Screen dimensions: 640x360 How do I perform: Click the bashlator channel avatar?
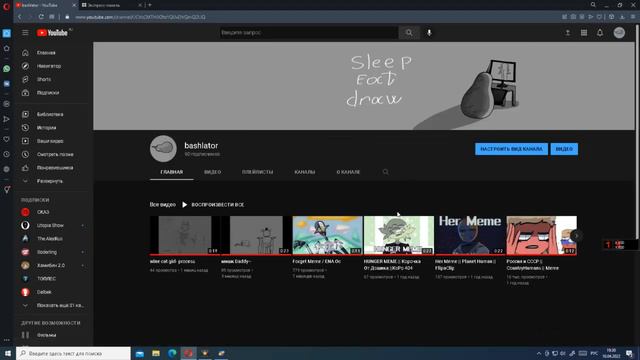(163, 149)
